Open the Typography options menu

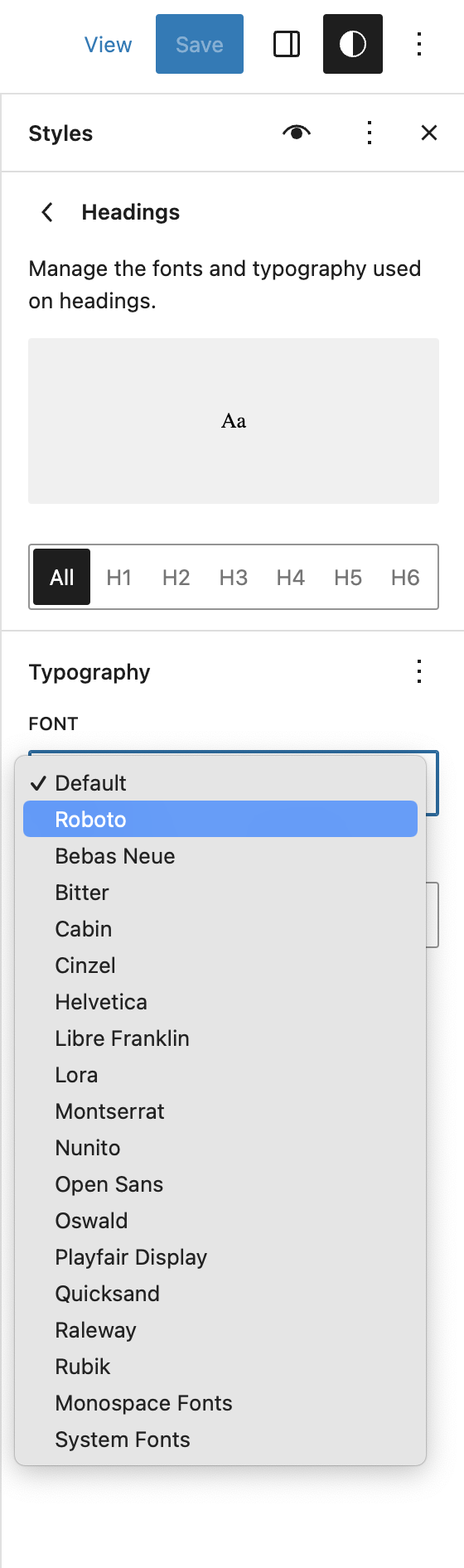pos(419,671)
